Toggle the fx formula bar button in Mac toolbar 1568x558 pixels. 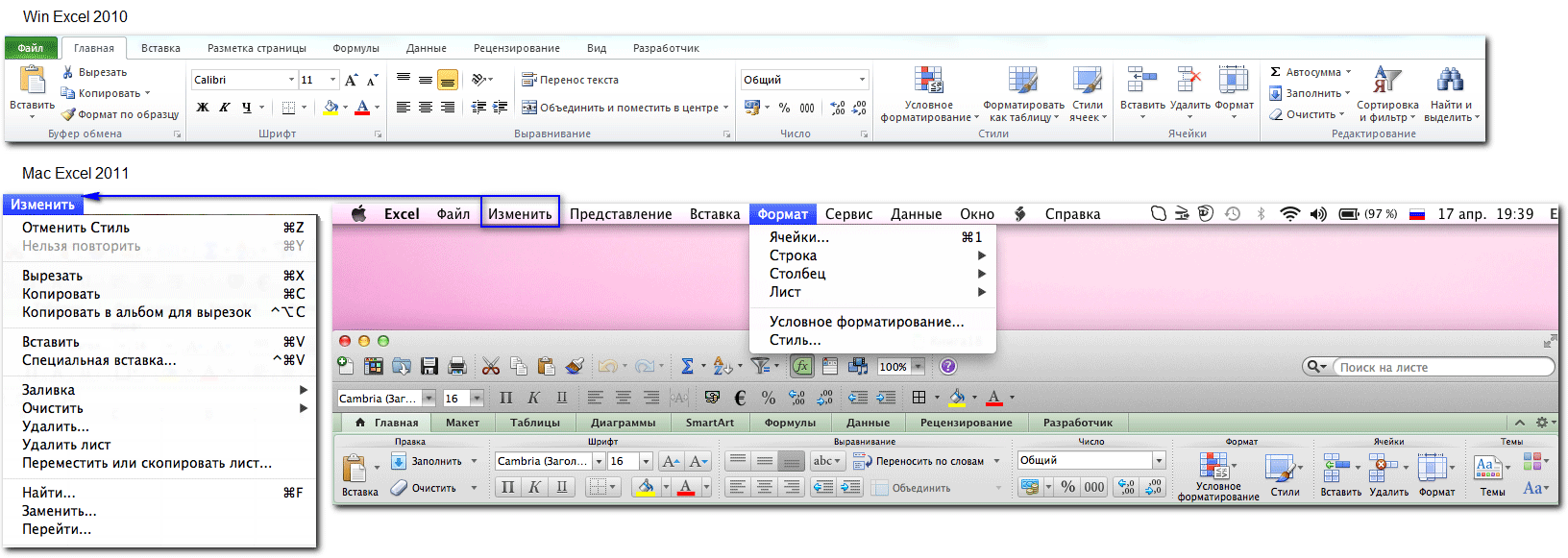pos(801,366)
